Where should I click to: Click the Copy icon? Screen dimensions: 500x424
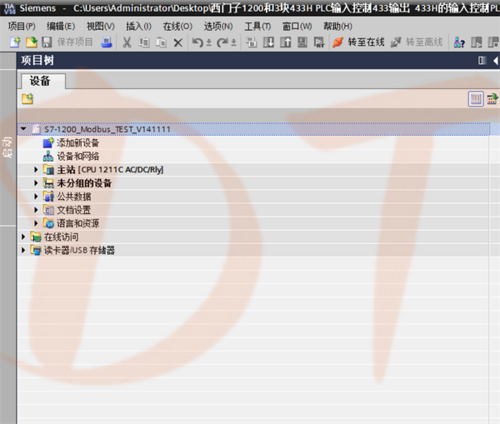click(144, 42)
